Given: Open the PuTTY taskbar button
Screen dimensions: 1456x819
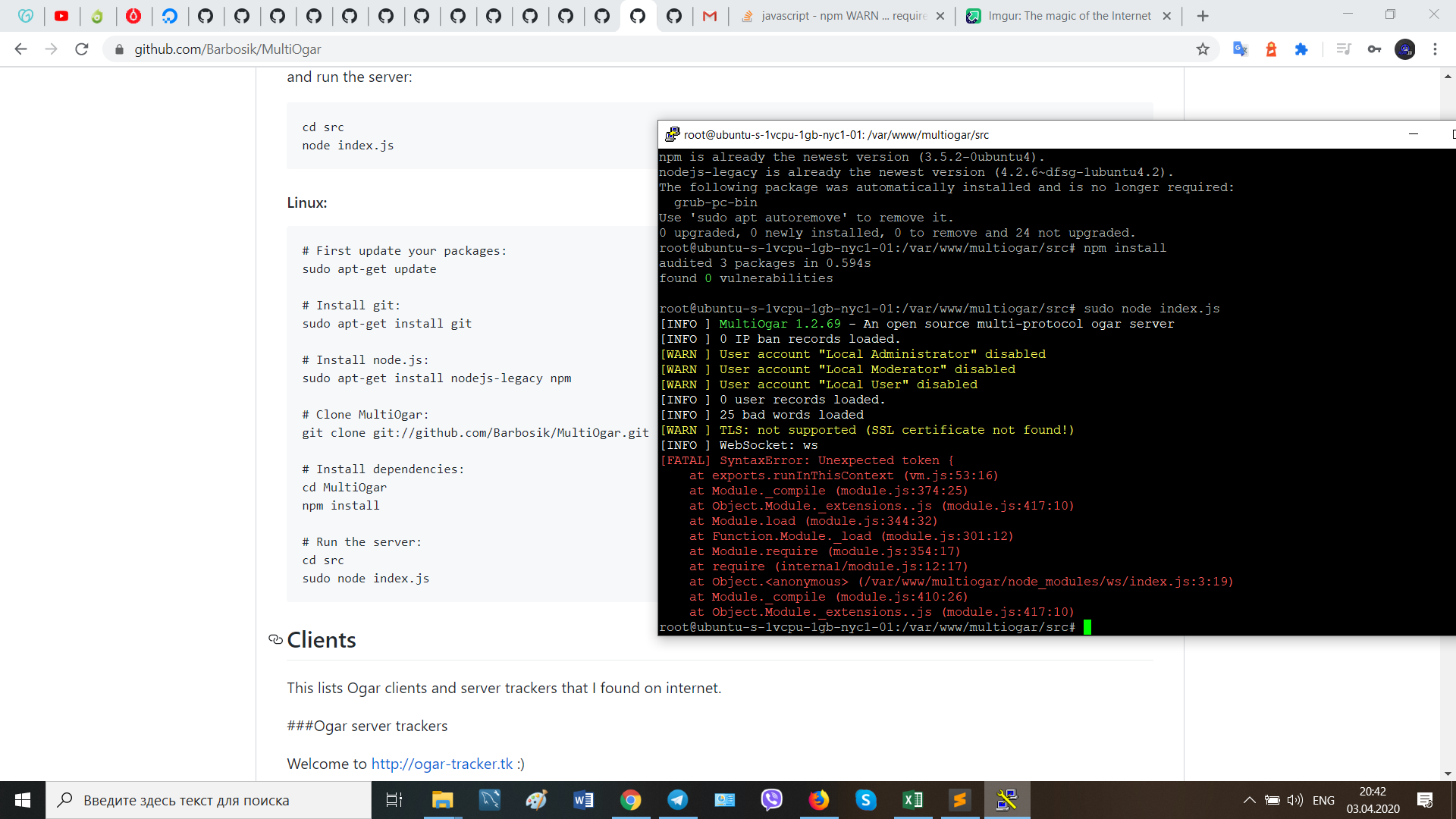Looking at the screenshot, I should point(1006,800).
